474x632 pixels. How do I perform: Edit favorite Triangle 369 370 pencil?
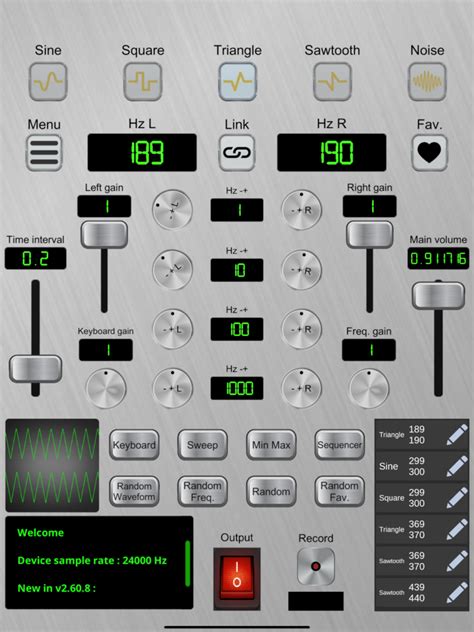[457, 529]
